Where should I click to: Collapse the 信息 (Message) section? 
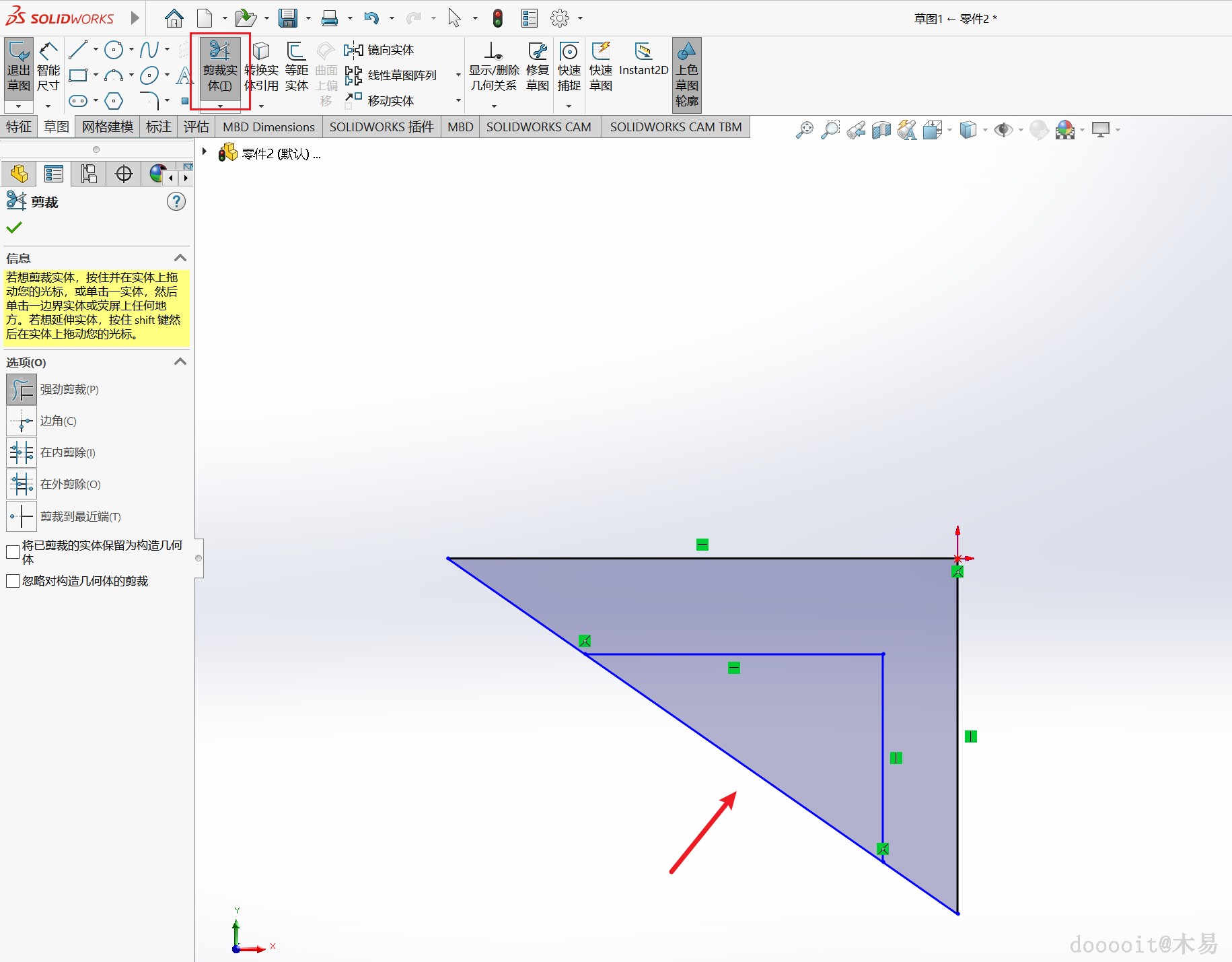(180, 258)
